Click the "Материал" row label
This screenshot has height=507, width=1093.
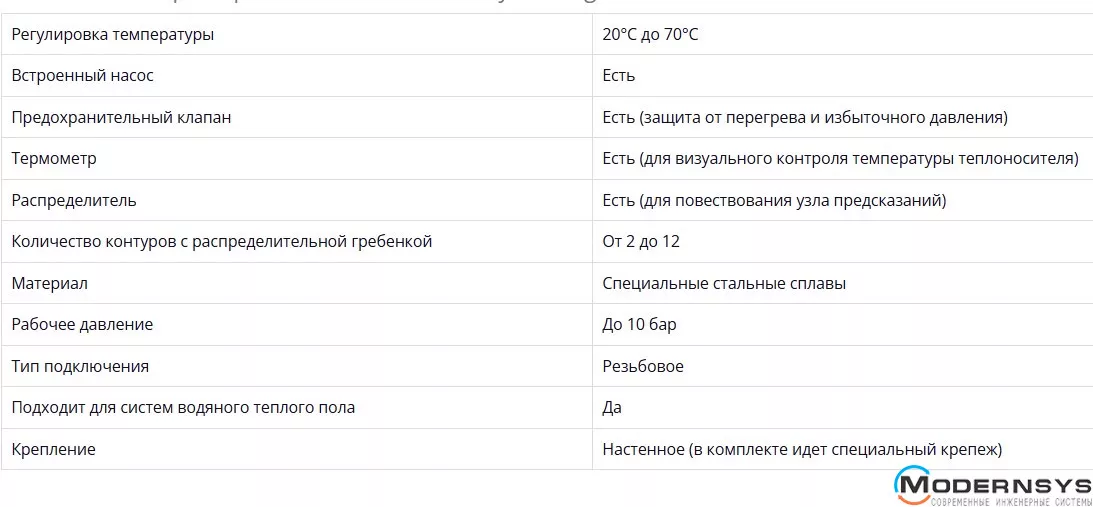(49, 283)
